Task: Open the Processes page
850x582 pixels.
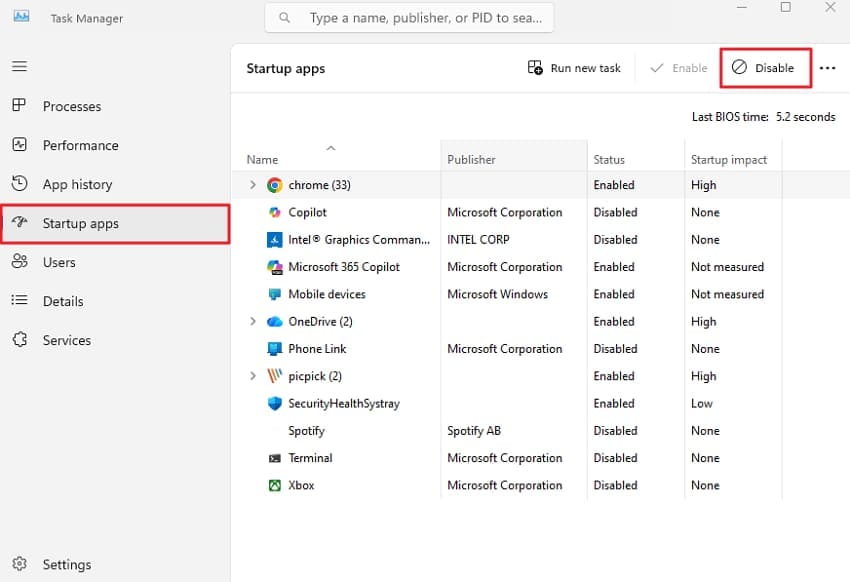Action: (x=72, y=106)
